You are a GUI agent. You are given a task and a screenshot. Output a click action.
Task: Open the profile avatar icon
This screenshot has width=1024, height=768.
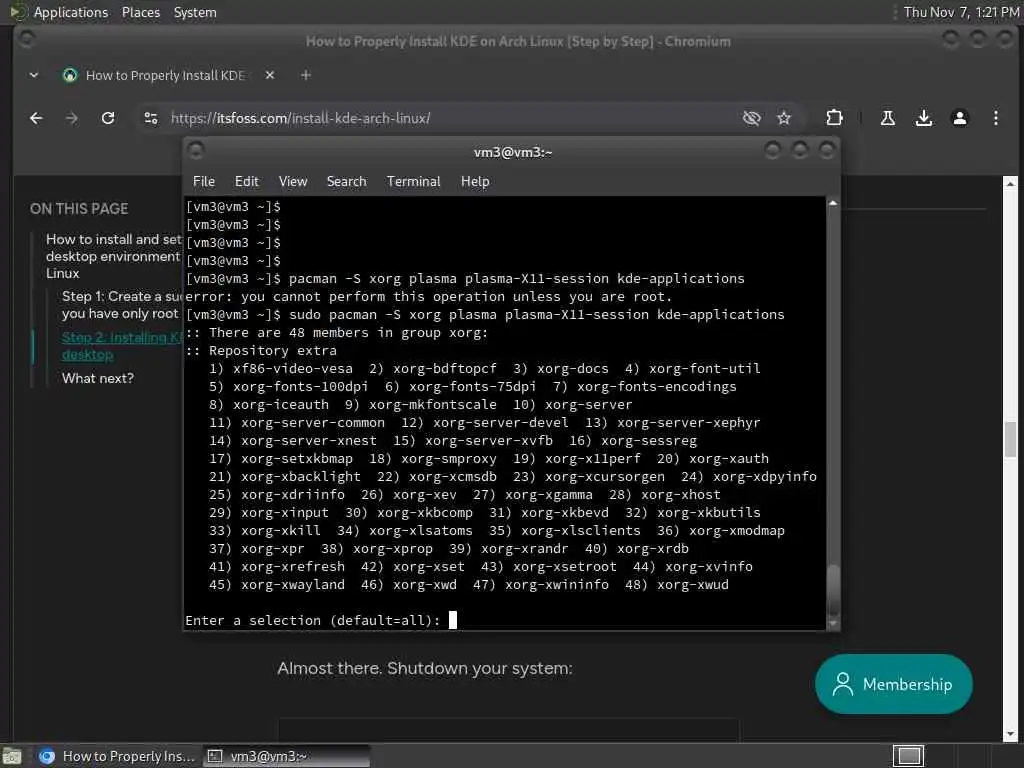point(959,118)
